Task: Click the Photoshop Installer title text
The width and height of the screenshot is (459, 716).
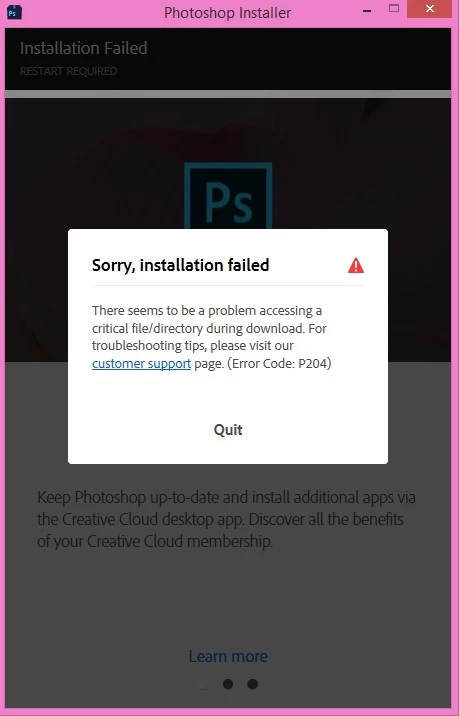Action: pos(227,13)
